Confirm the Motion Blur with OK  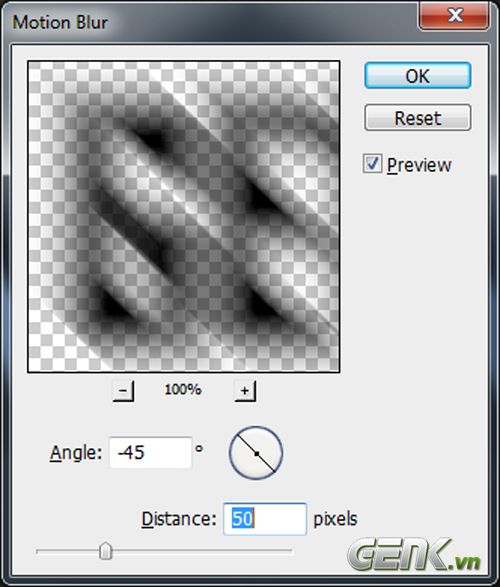[x=418, y=76]
